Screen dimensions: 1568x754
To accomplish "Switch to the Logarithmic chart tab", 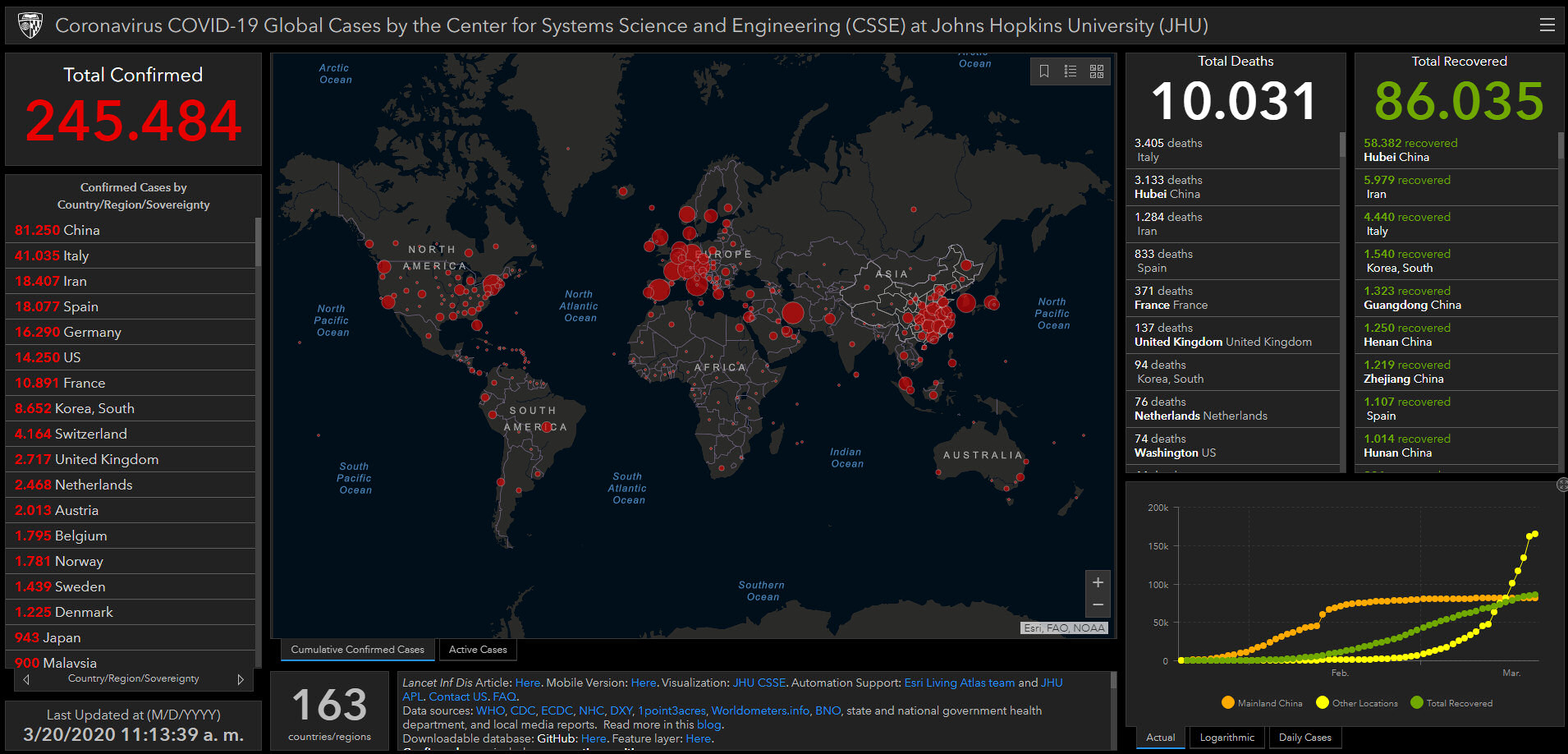I will tap(1226, 738).
